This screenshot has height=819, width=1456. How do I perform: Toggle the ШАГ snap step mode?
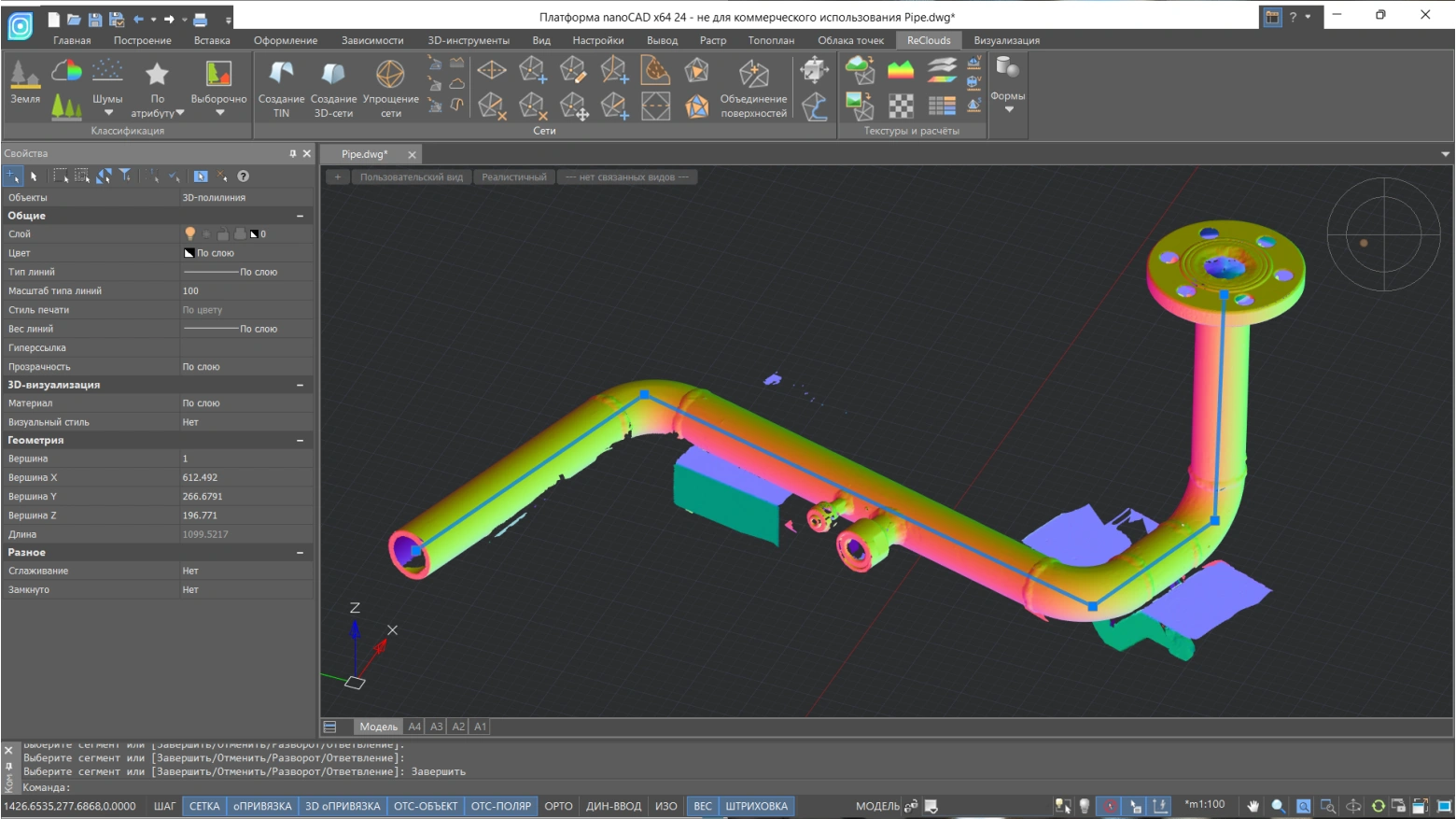coord(164,806)
